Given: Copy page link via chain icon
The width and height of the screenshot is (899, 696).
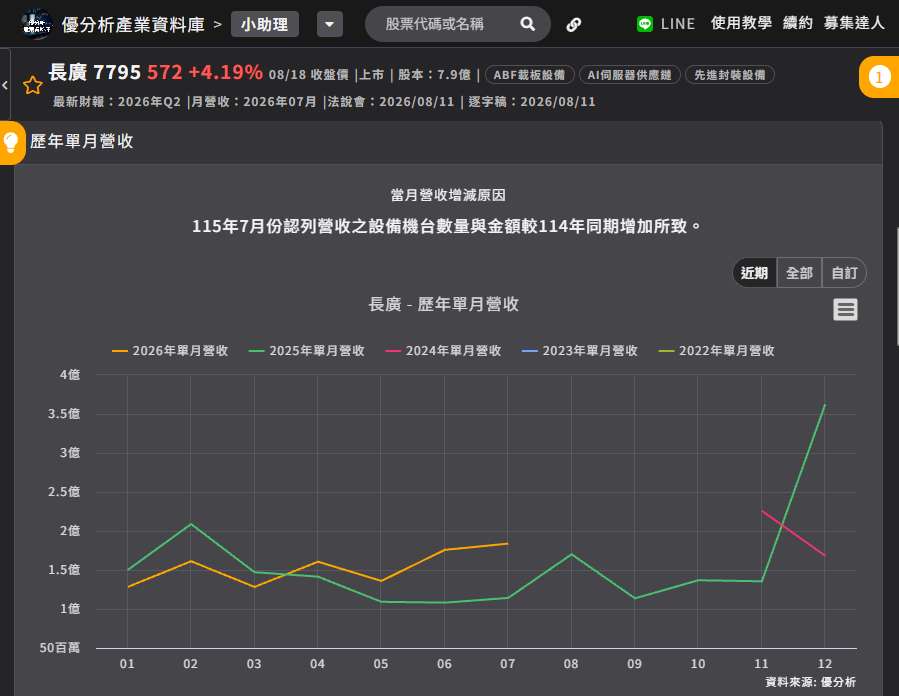Looking at the screenshot, I should 573,24.
